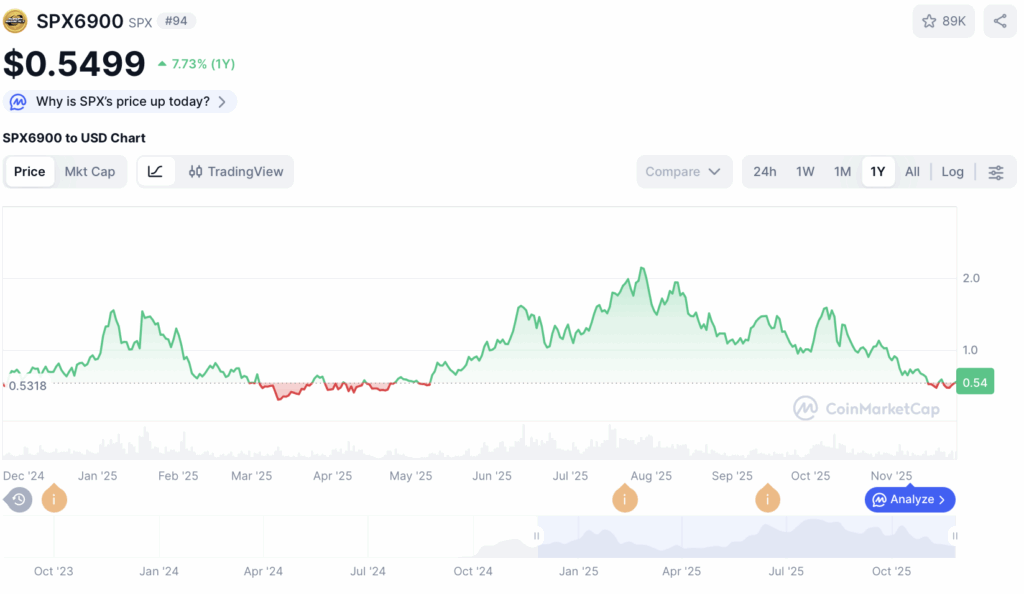Click the SPX6900 coin logo icon
The height and width of the screenshot is (594, 1024).
[x=15, y=21]
